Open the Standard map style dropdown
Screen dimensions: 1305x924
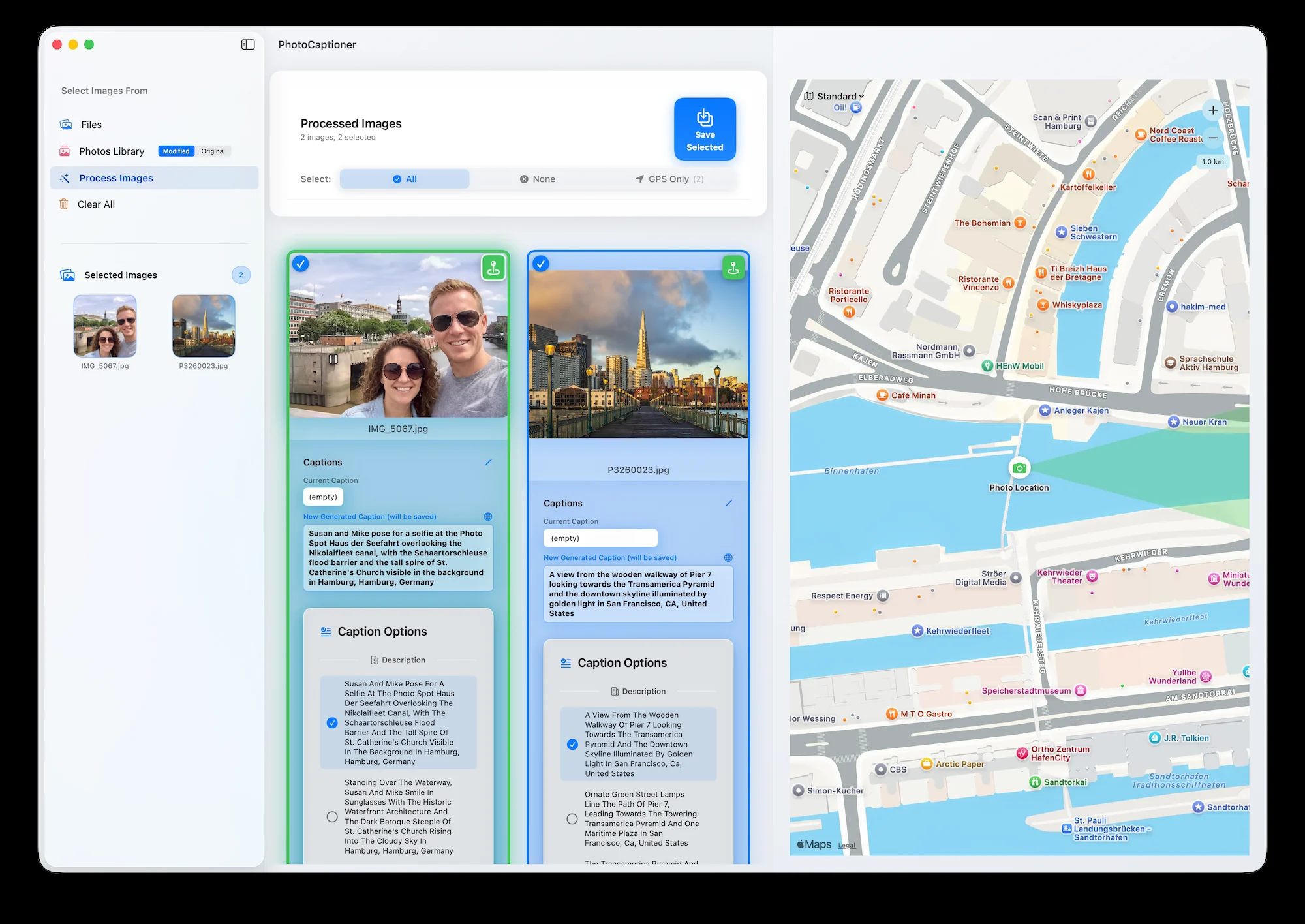[834, 96]
